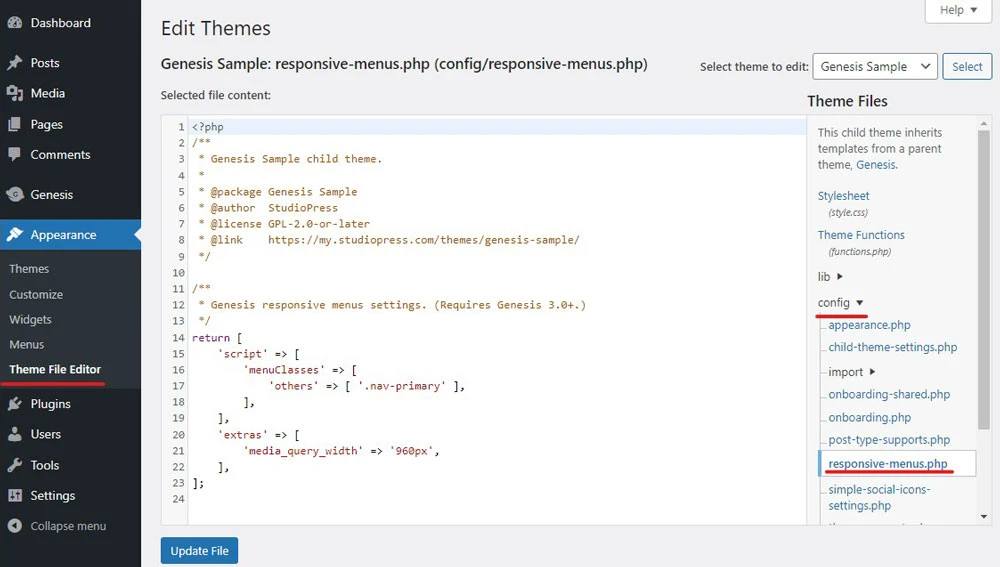This screenshot has width=1000, height=567.
Task: Click the scroll up arrow of file list
Action: point(984,124)
